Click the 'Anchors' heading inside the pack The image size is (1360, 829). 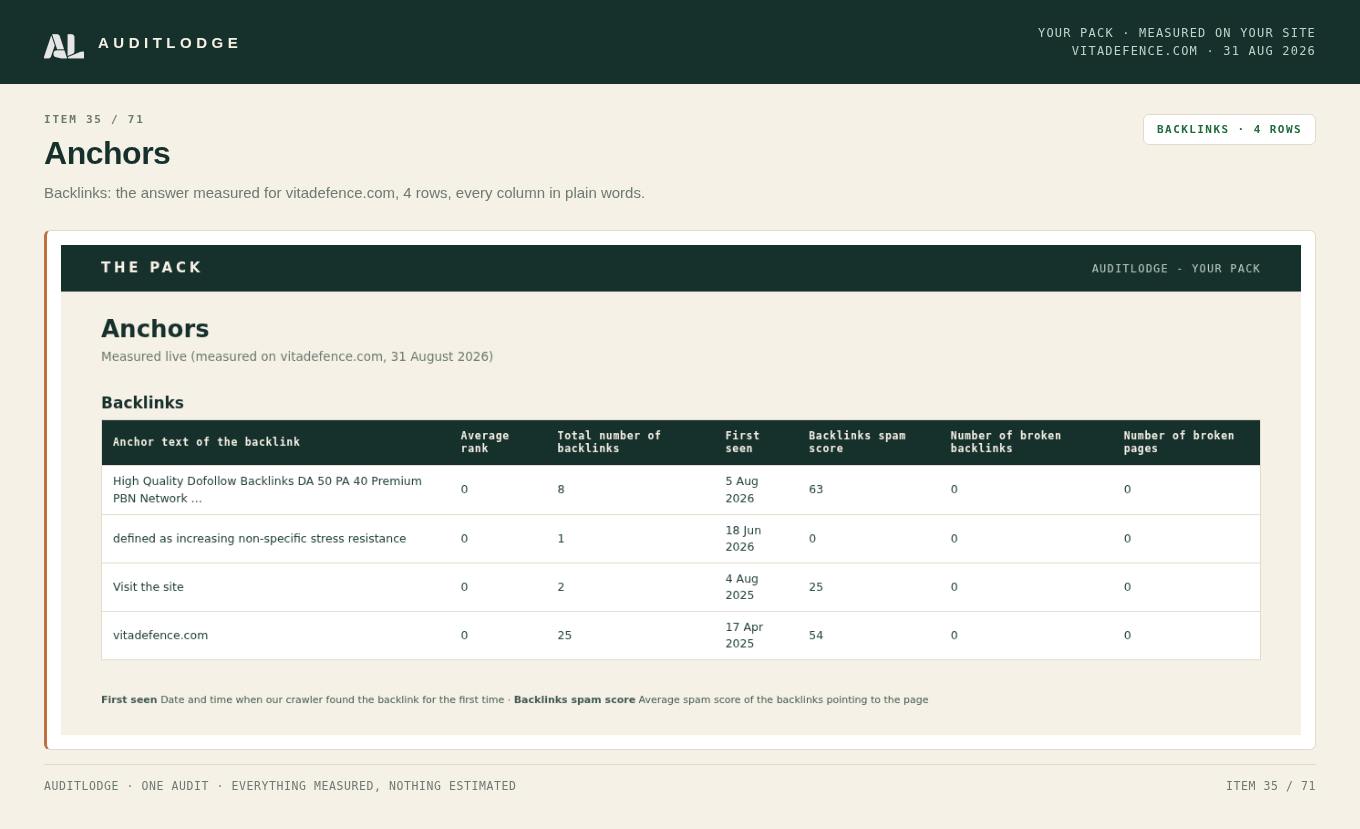[155, 329]
